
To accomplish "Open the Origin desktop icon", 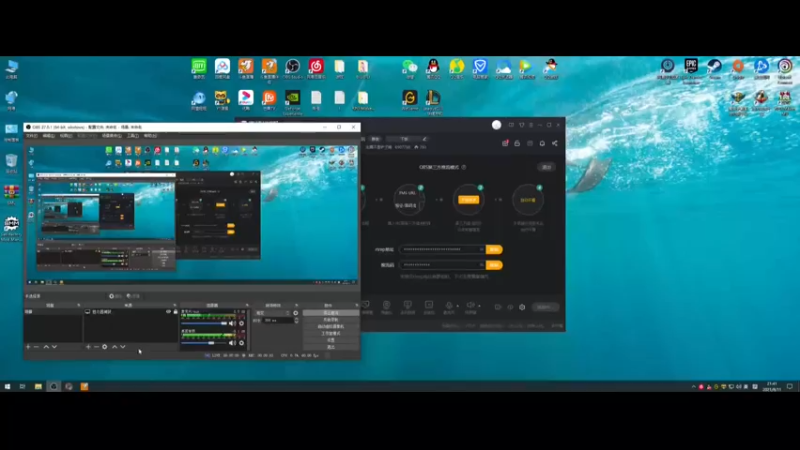I will point(738,68).
